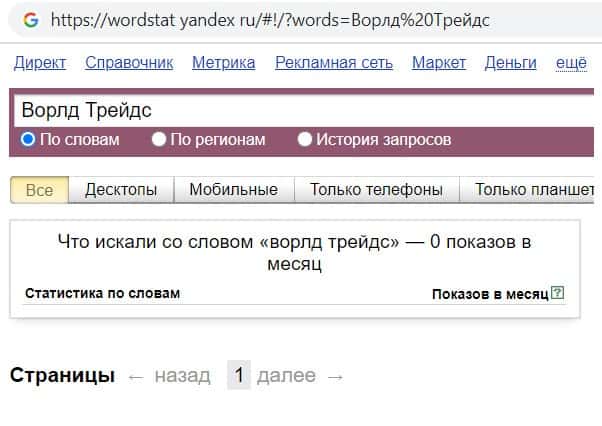Screen dimensions: 602x426
Task: Select the История запросов radio button
Action: click(304, 139)
